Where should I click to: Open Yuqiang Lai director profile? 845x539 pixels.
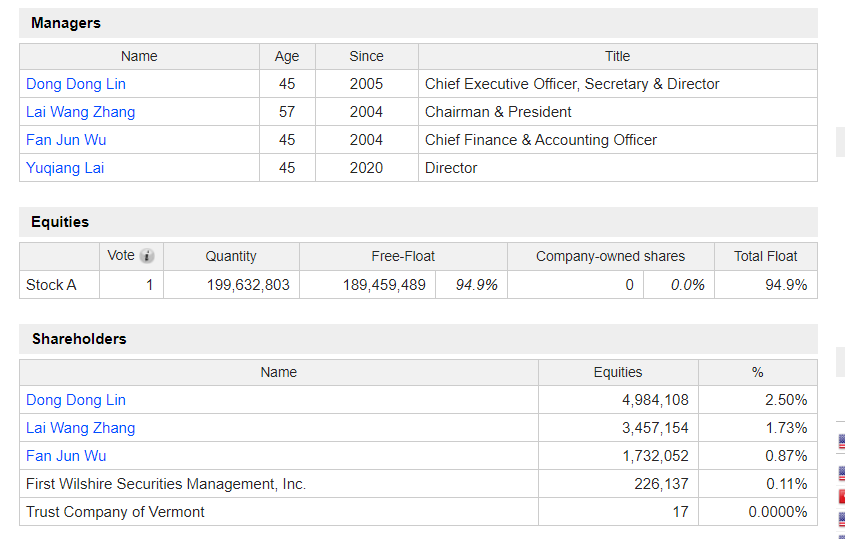pyautogui.click(x=65, y=168)
